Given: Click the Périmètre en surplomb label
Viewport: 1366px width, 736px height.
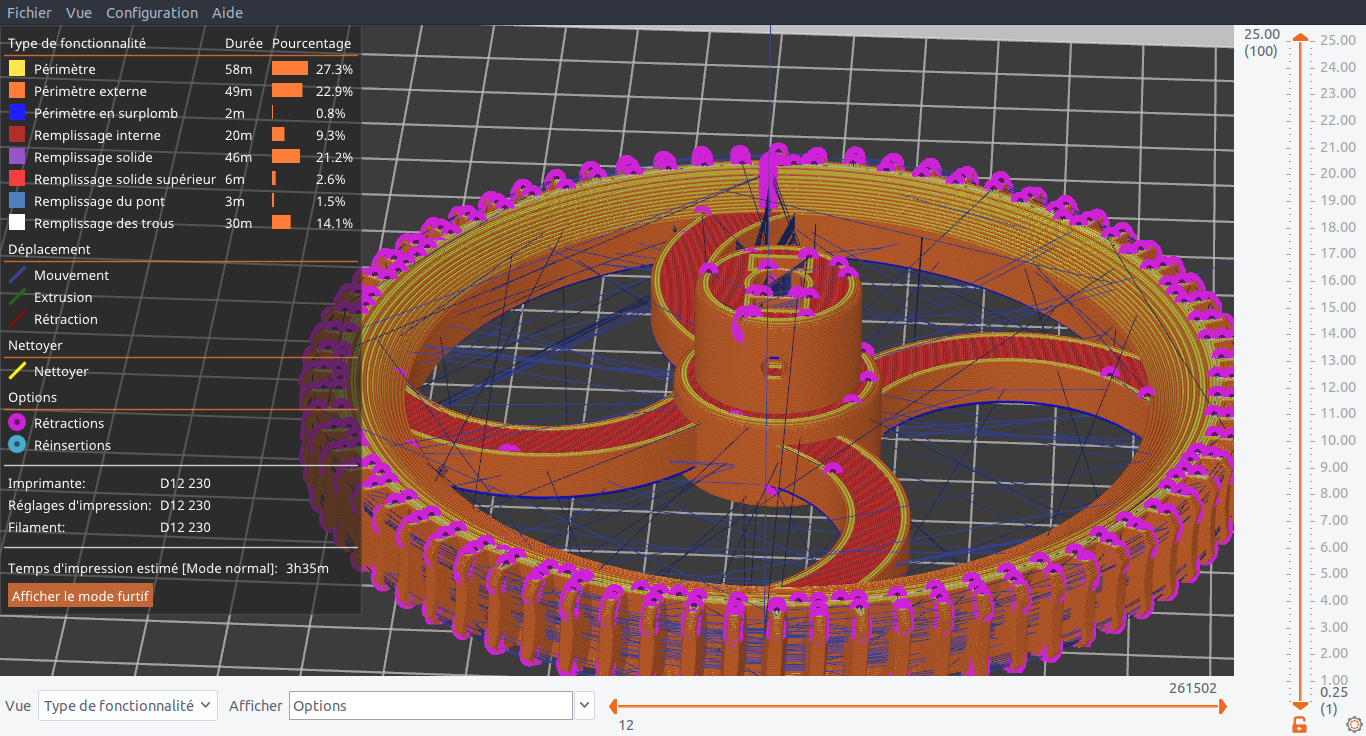Looking at the screenshot, I should pyautogui.click(x=105, y=113).
